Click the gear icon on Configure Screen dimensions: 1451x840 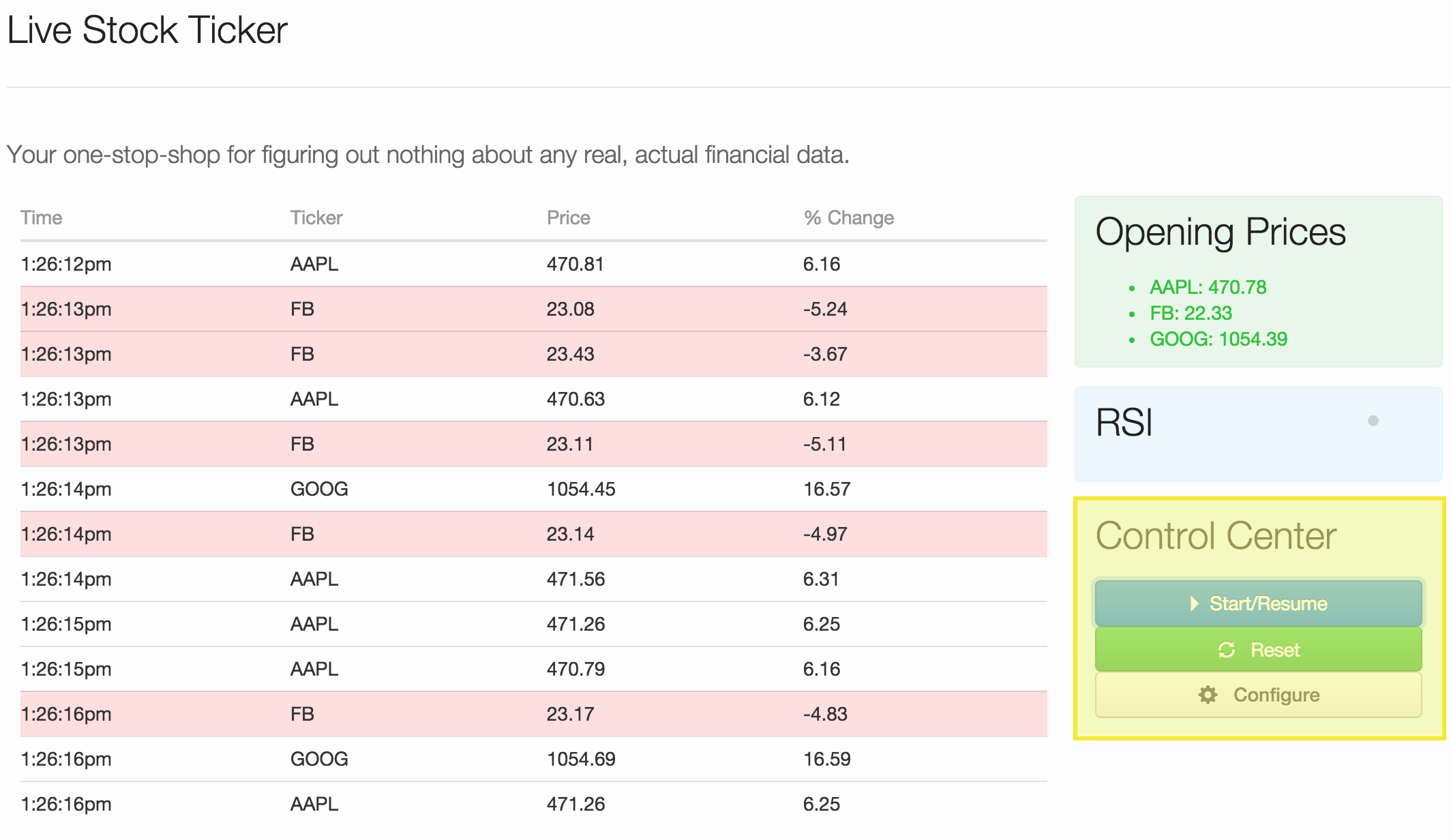click(x=1208, y=695)
